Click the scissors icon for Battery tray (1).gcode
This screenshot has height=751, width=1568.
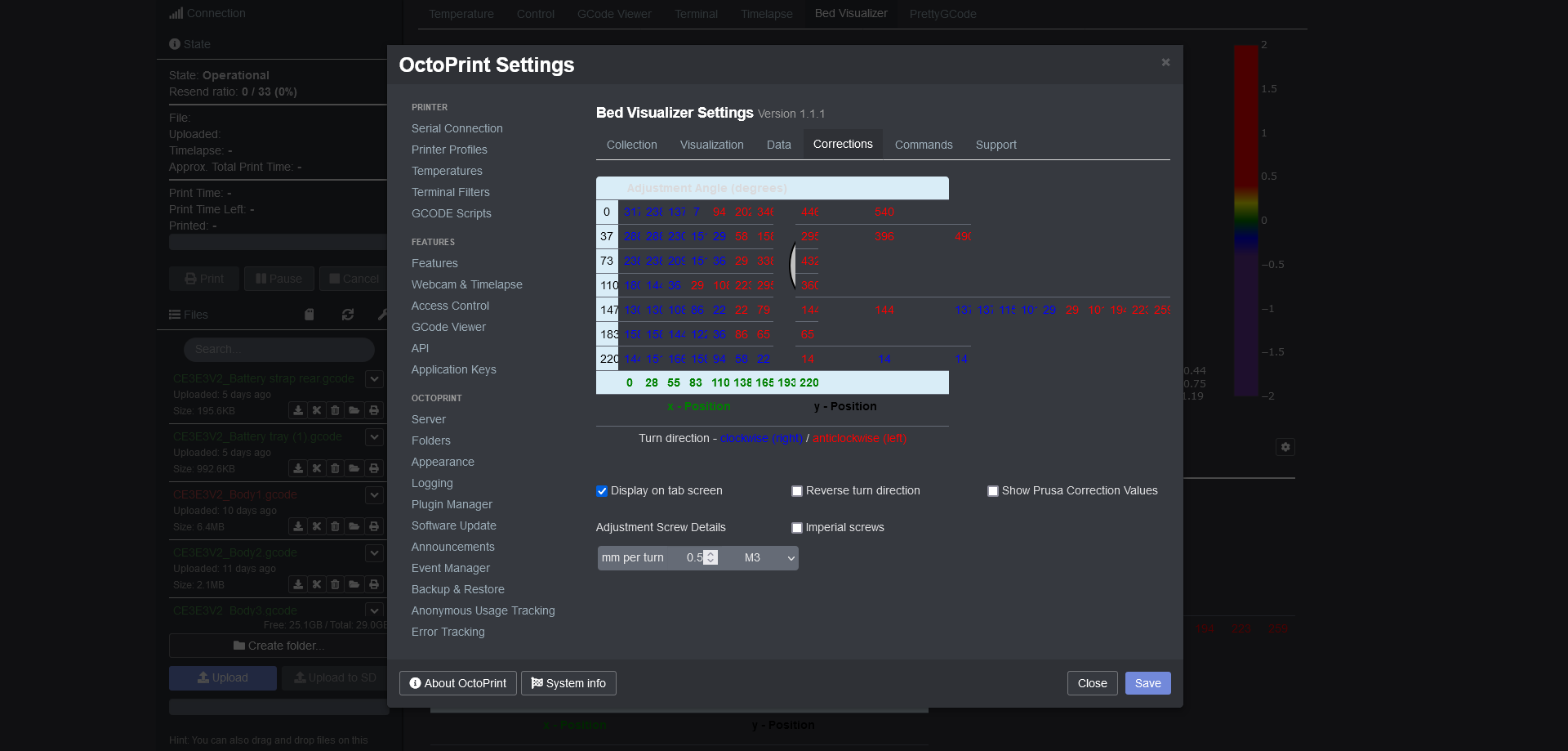coord(317,468)
